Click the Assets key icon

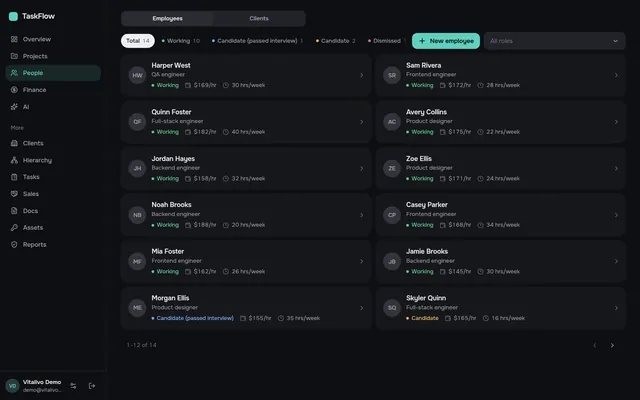pyautogui.click(x=14, y=227)
